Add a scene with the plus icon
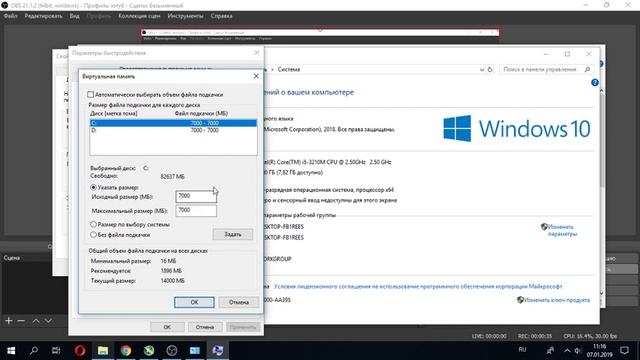Screen dimensions: 640x360 point(9,321)
